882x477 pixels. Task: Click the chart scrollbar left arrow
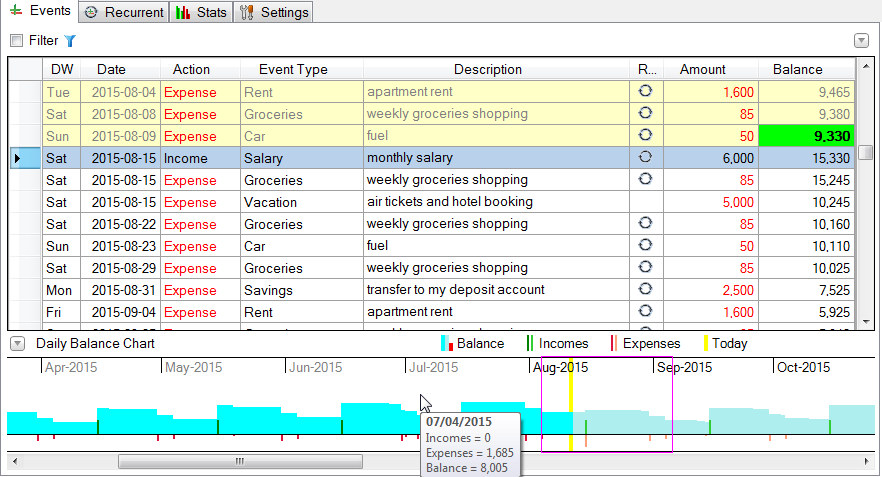pos(15,461)
